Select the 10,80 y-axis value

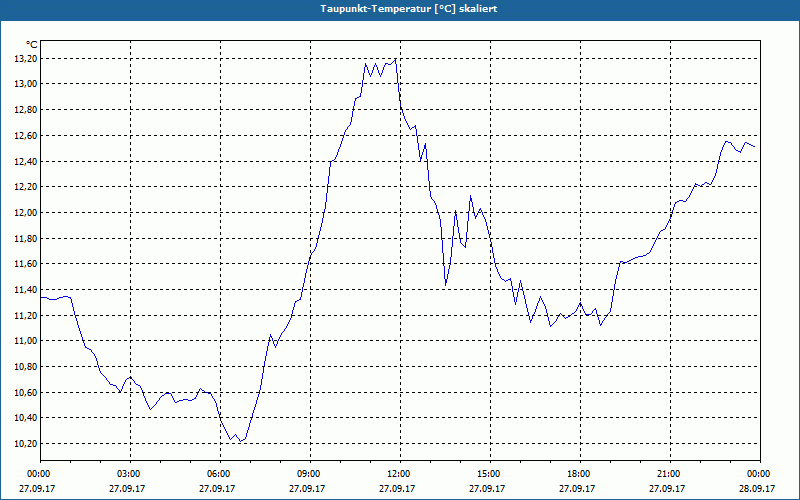click(25, 367)
